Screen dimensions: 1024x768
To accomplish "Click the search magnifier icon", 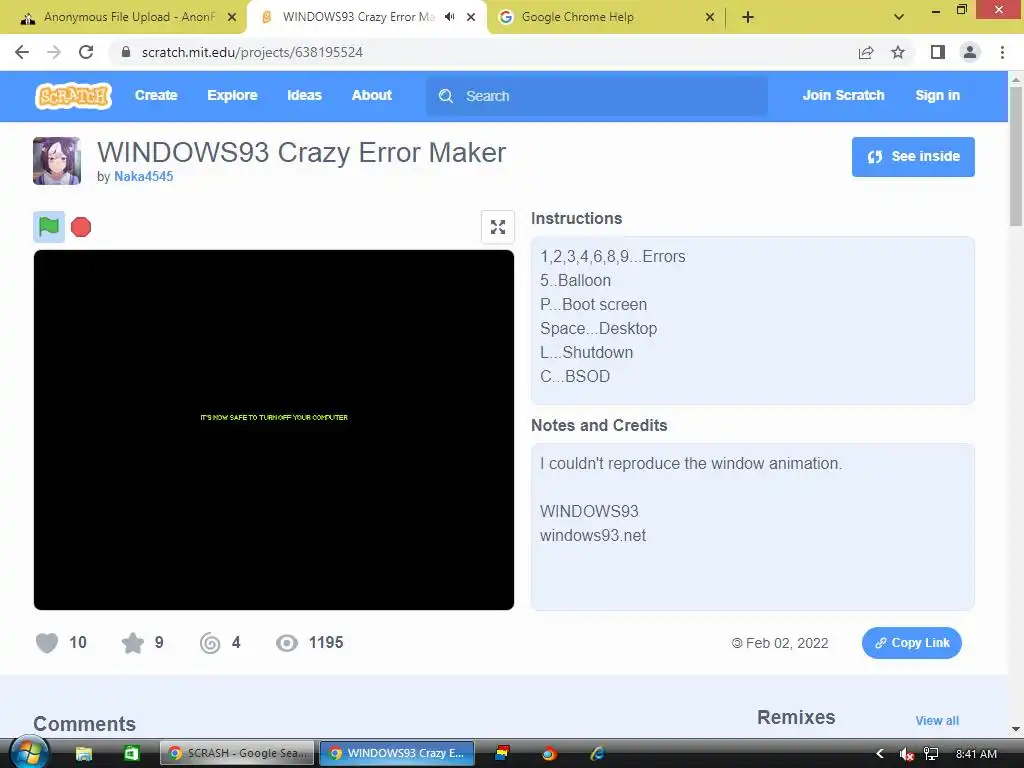I will [446, 96].
